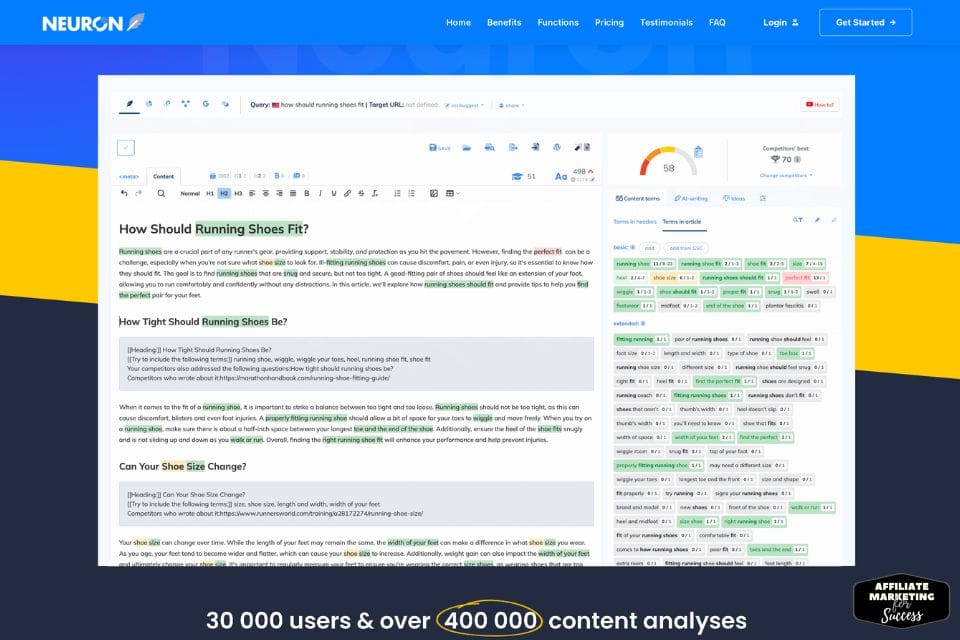Toggle the checkmark box above meta tab

pos(126,148)
